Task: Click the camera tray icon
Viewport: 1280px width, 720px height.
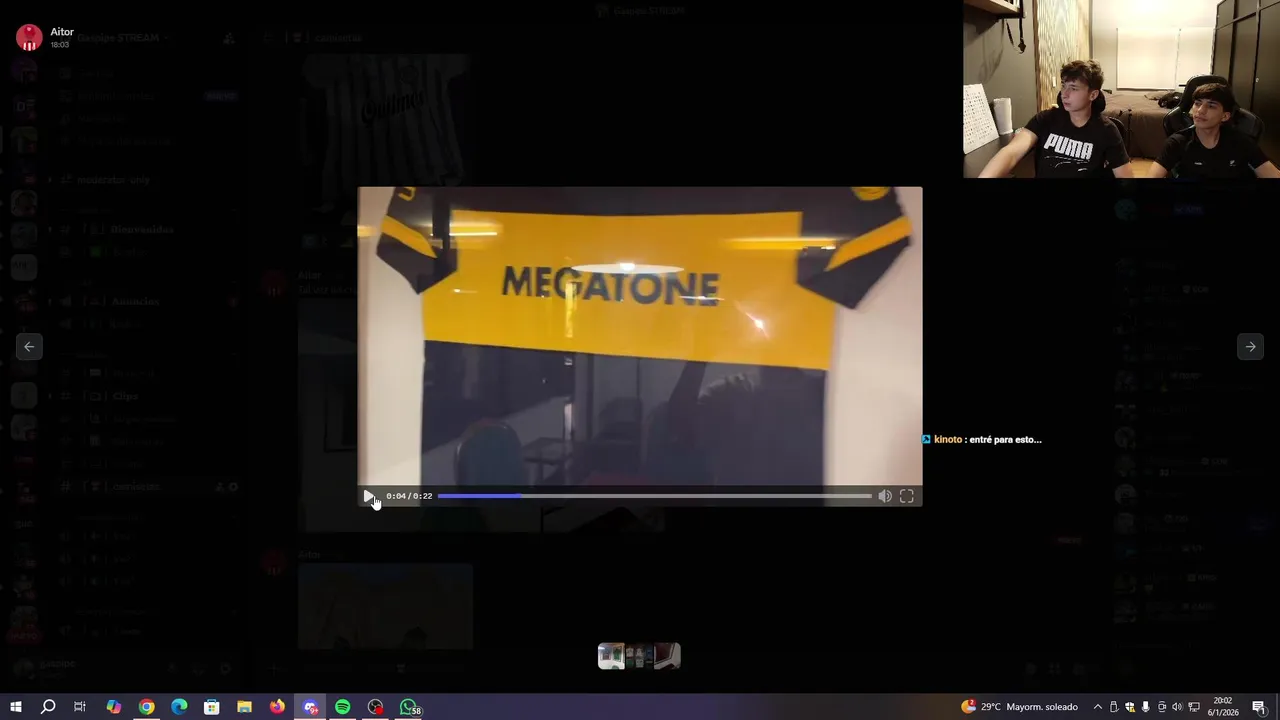Action: point(1161,707)
